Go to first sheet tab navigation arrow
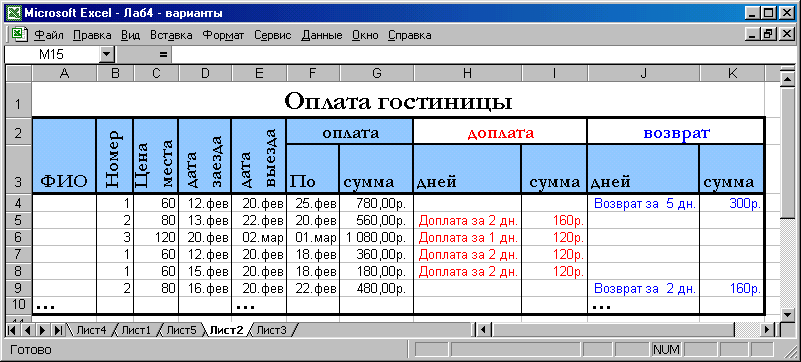801x362 pixels. click(11, 330)
